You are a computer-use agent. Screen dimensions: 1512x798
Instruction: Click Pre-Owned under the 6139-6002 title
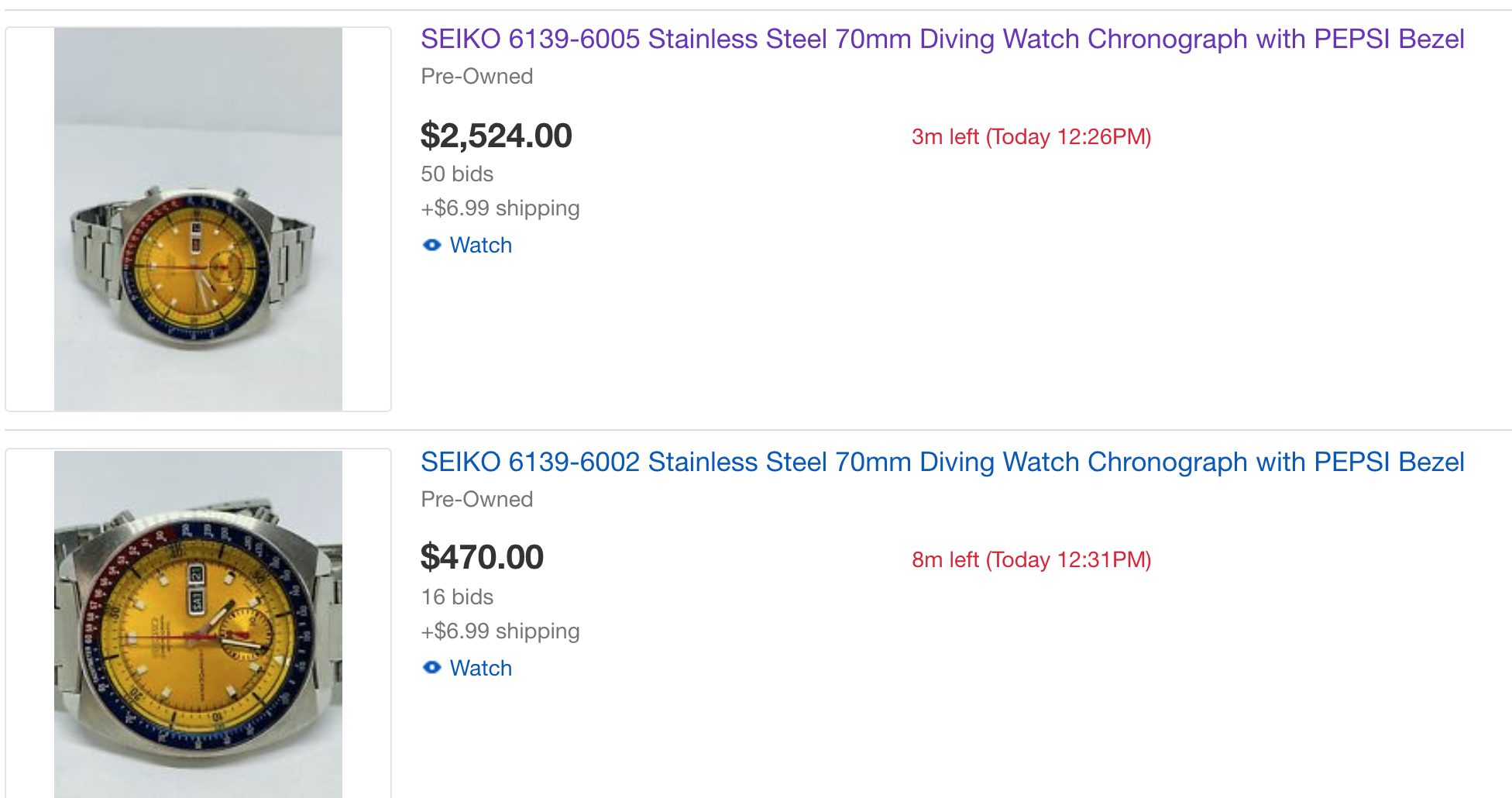pos(476,500)
